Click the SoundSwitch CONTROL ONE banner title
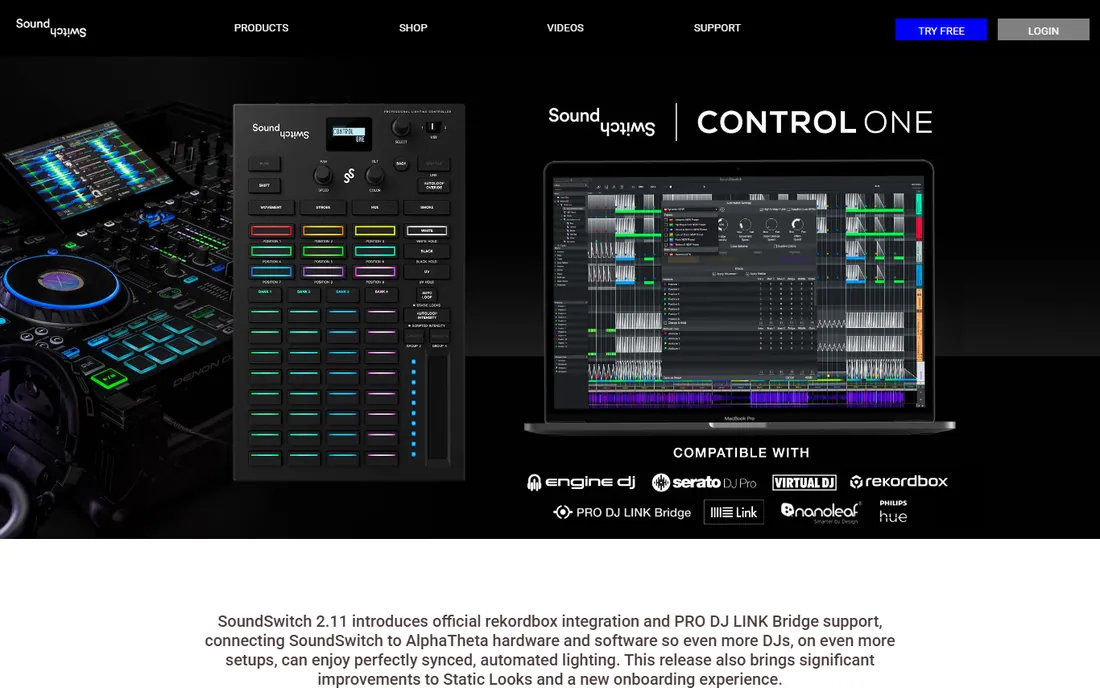This screenshot has height=688, width=1100. pos(740,122)
